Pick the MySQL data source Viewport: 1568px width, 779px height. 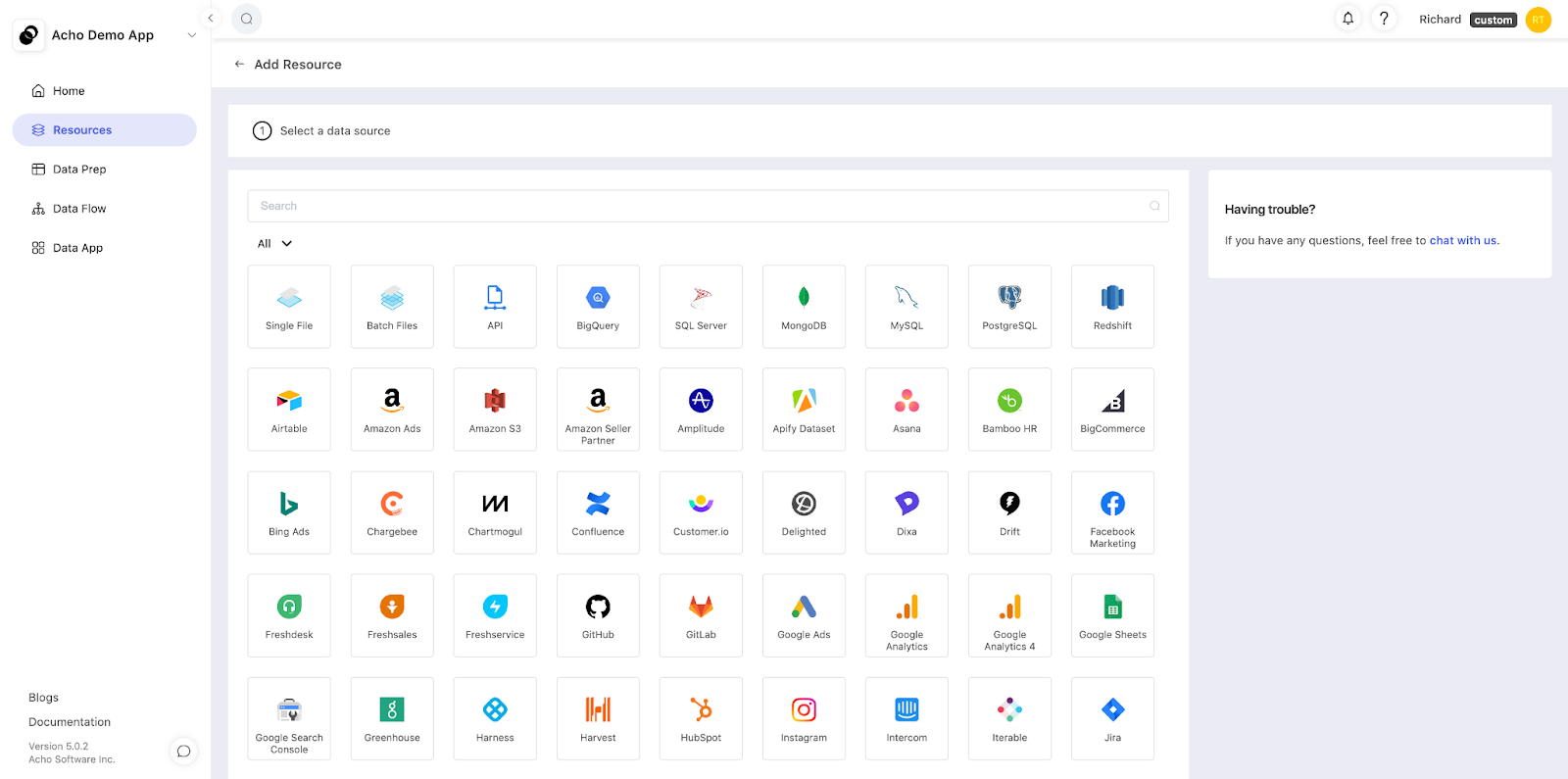click(x=906, y=307)
